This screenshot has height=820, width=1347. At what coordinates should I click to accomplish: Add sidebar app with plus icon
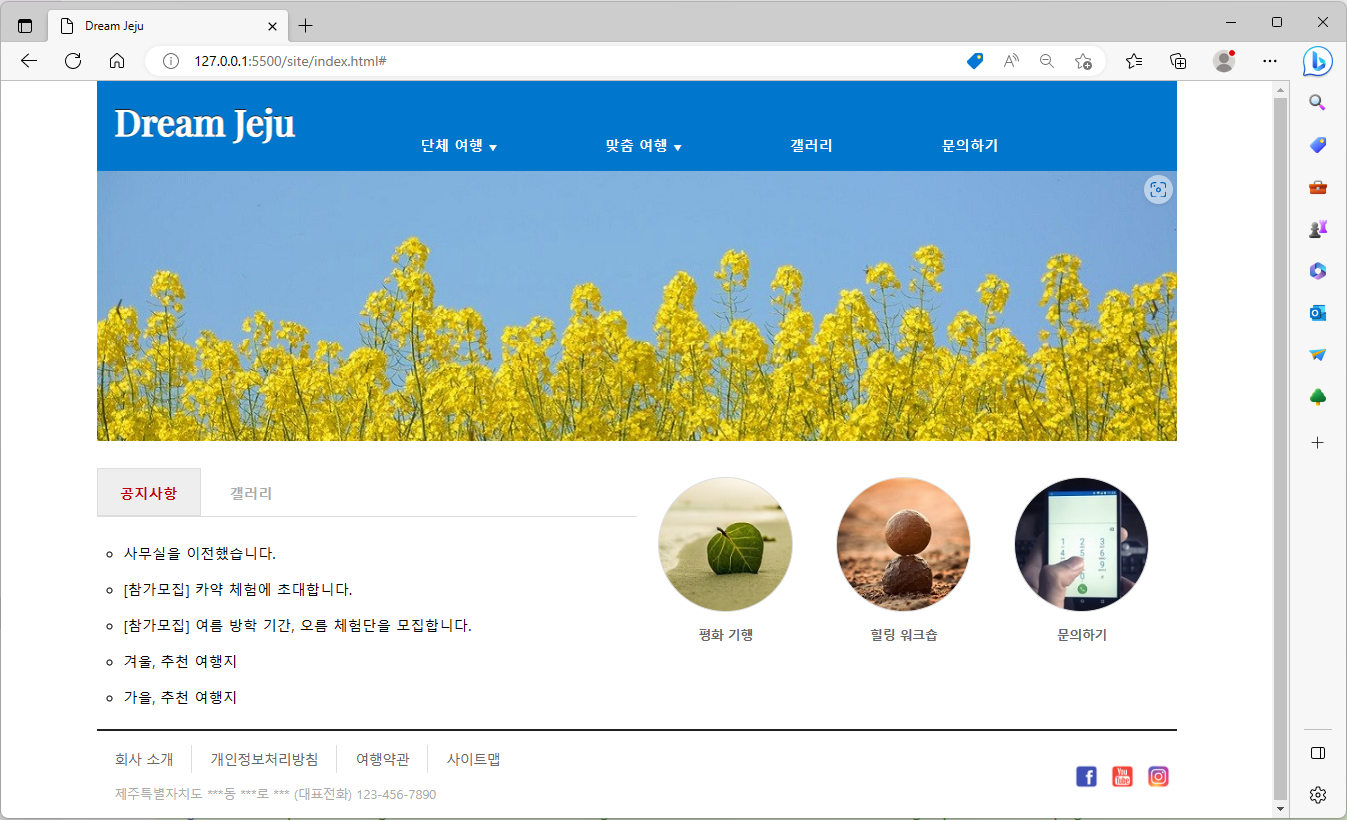click(x=1318, y=442)
